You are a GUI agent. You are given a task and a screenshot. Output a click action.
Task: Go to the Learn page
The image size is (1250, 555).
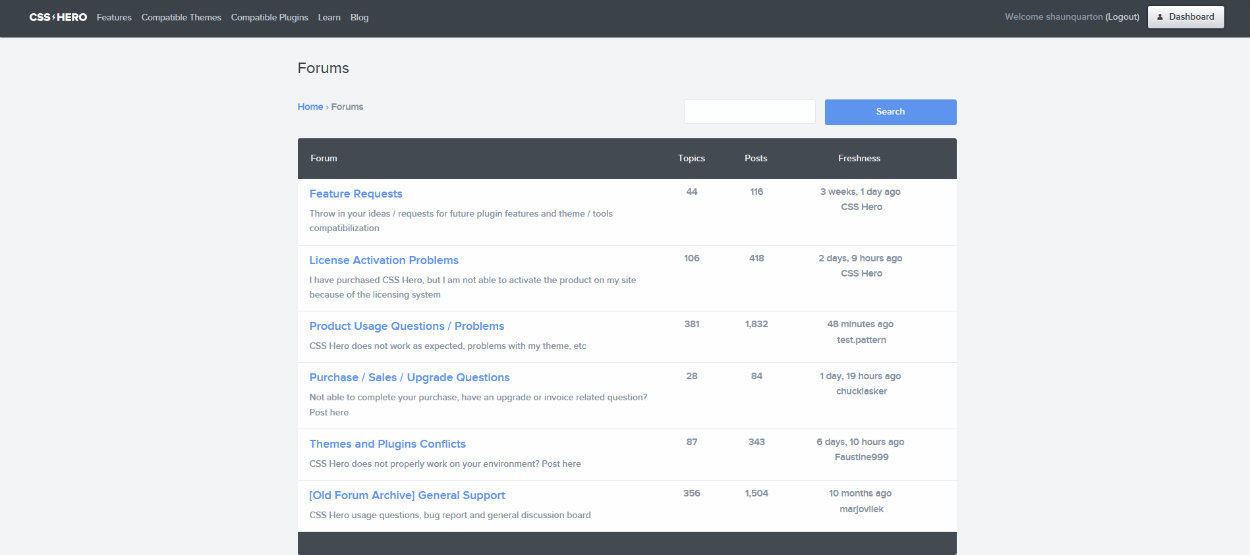click(329, 17)
